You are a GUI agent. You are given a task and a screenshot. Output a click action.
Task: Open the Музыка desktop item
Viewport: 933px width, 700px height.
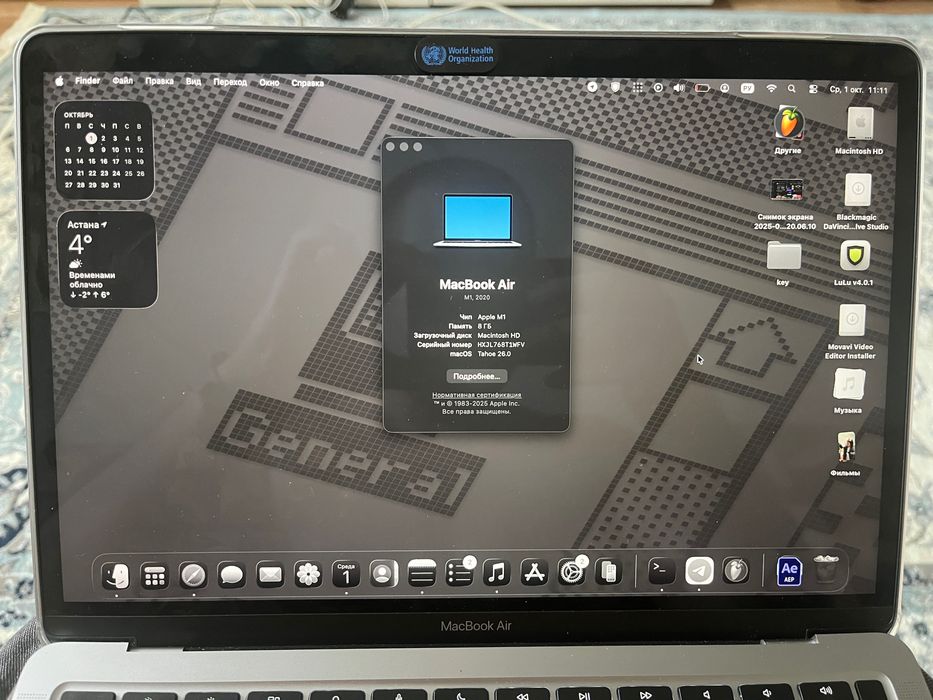(x=849, y=391)
